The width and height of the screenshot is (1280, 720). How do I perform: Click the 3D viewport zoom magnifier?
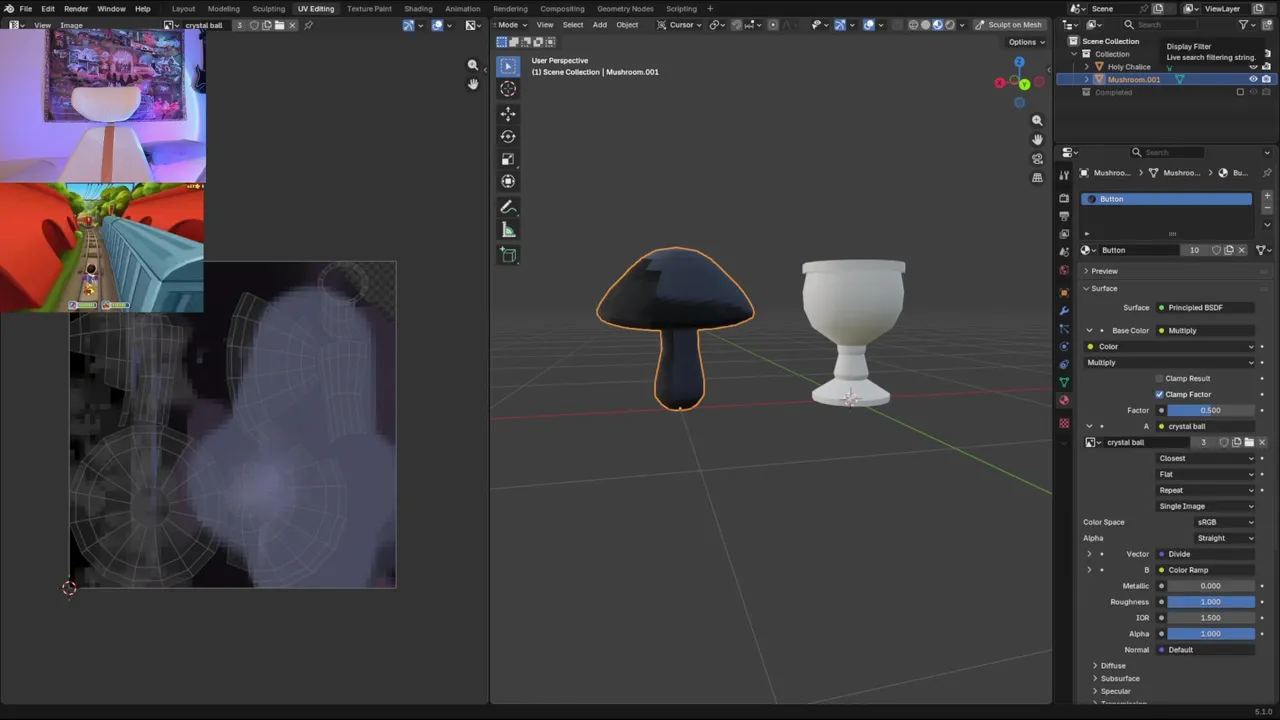coord(1037,120)
